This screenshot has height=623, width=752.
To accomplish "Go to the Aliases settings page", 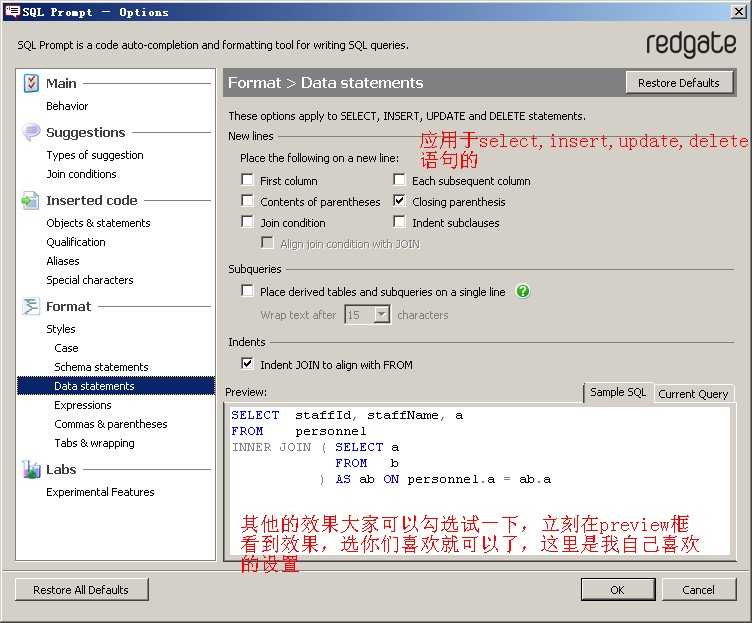I will click(x=63, y=261).
